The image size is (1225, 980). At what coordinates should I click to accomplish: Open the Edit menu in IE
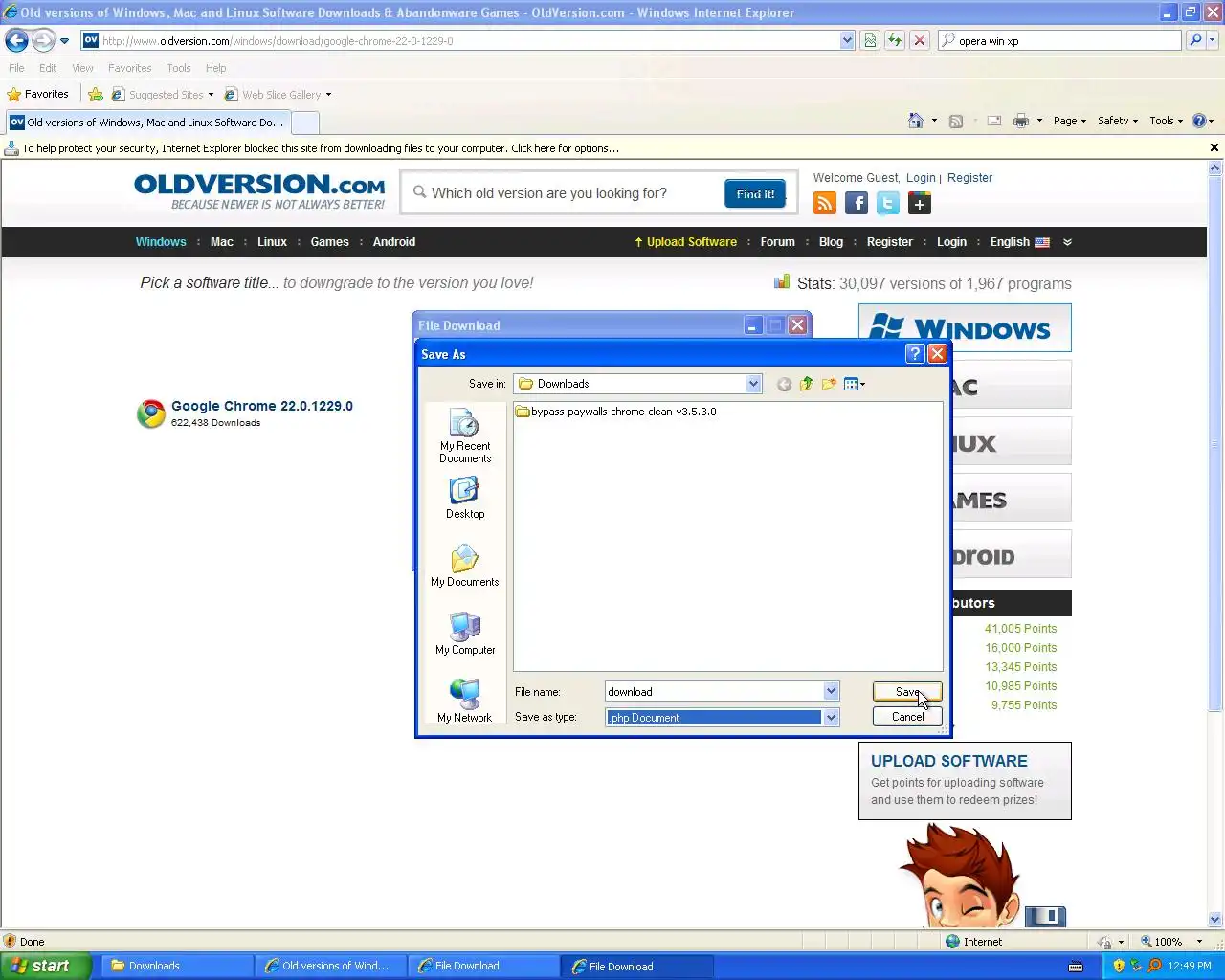48,68
